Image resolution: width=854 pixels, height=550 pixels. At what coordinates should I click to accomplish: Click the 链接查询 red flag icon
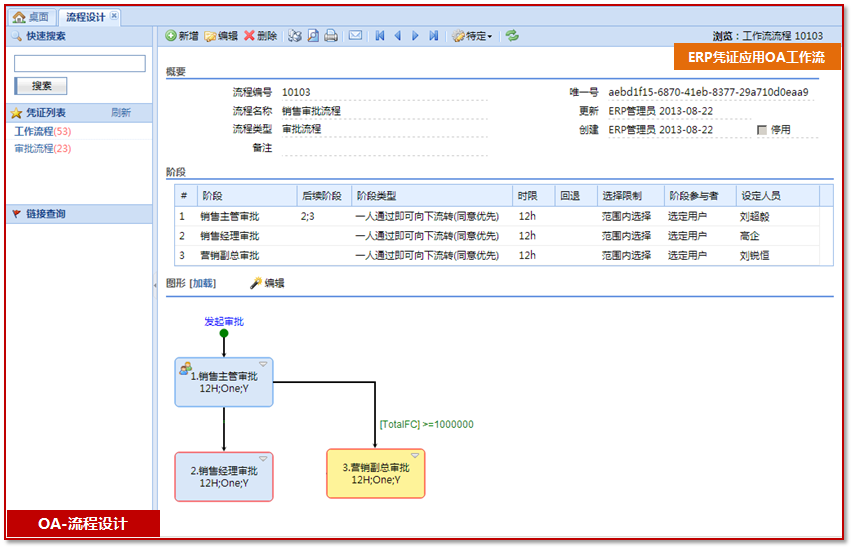point(16,213)
